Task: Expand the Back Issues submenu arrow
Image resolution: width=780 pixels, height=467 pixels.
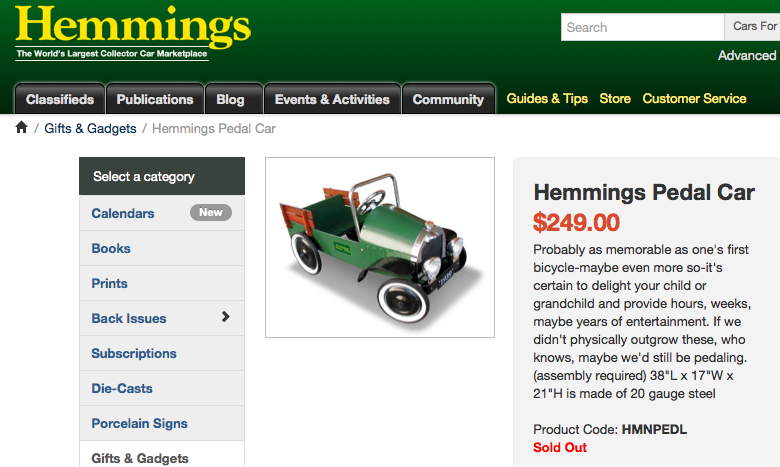Action: 225,317
